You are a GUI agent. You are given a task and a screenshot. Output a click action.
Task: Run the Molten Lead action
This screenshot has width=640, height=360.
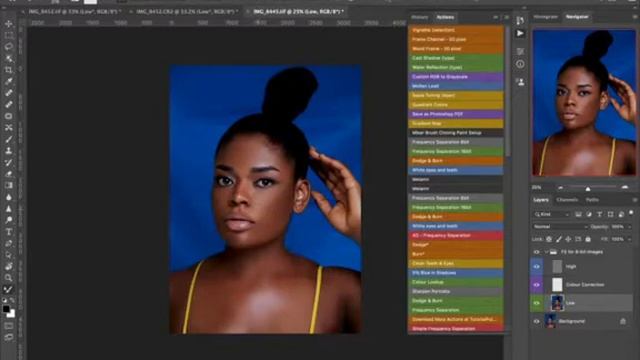pyautogui.click(x=456, y=86)
